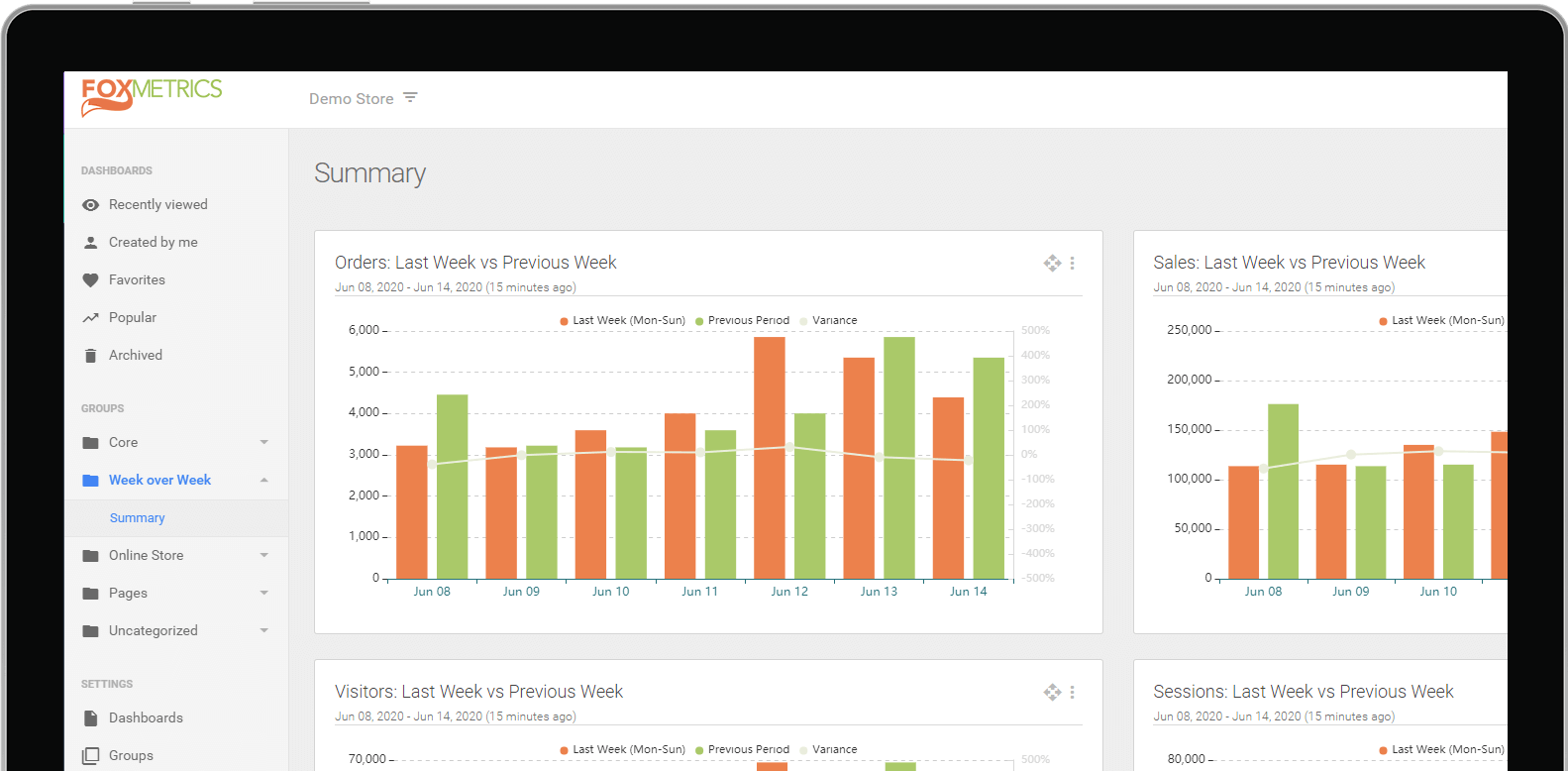Click the Groups icon in Settings
Image resolution: width=1568 pixels, height=771 pixels.
pos(90,756)
